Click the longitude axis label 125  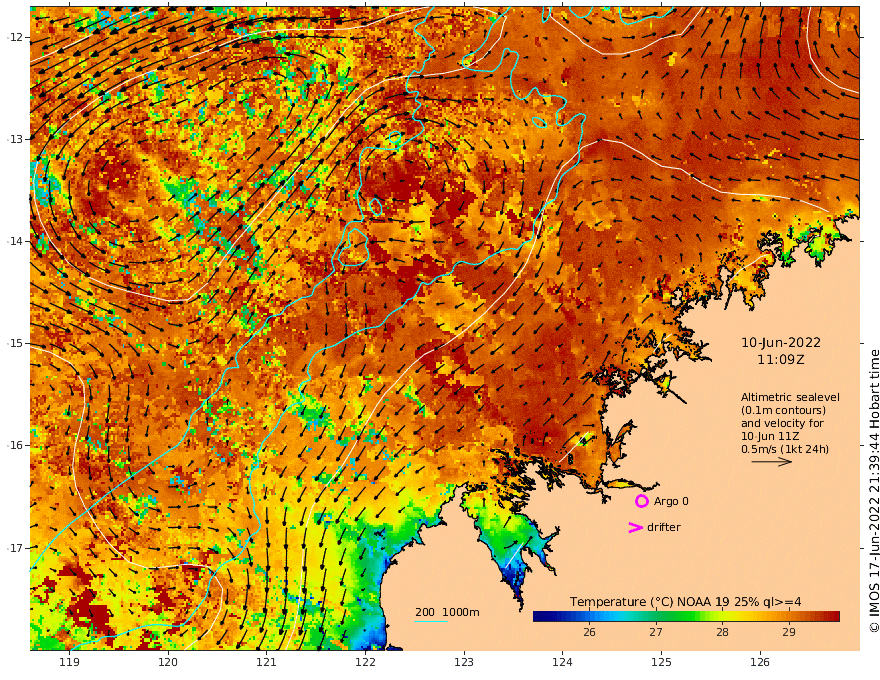coord(662,662)
